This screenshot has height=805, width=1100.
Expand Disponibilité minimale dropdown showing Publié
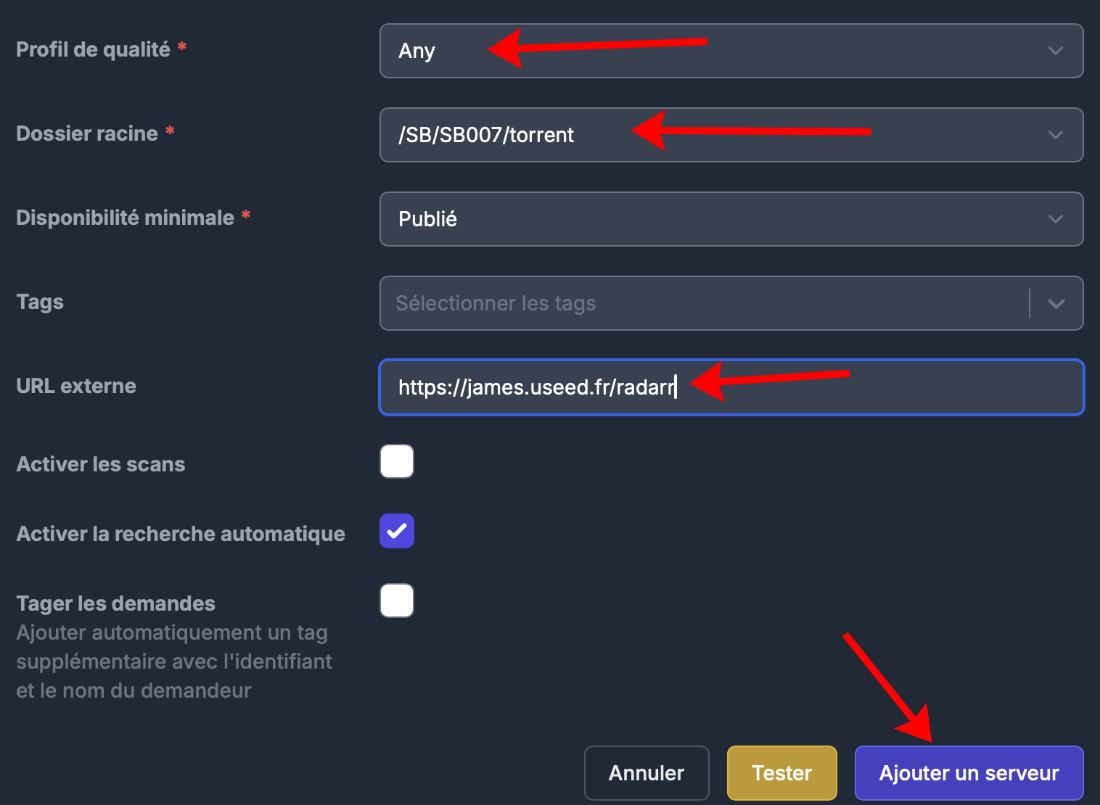point(731,219)
